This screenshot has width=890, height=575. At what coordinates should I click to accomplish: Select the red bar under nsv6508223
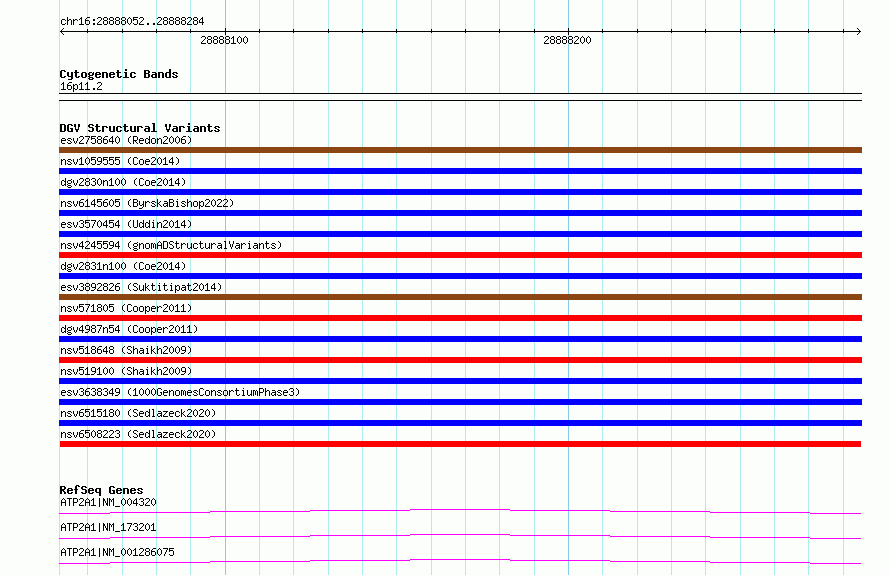click(460, 444)
